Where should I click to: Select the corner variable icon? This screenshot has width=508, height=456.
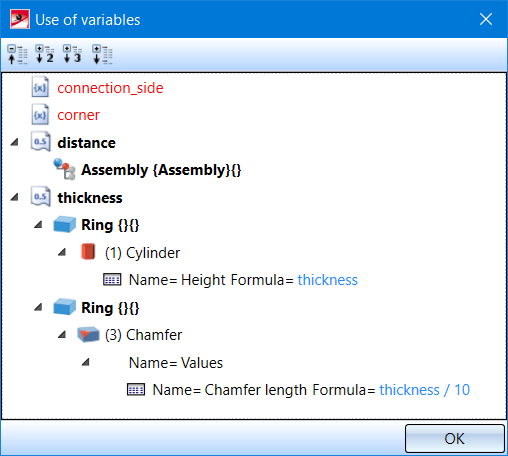pyautogui.click(x=40, y=115)
